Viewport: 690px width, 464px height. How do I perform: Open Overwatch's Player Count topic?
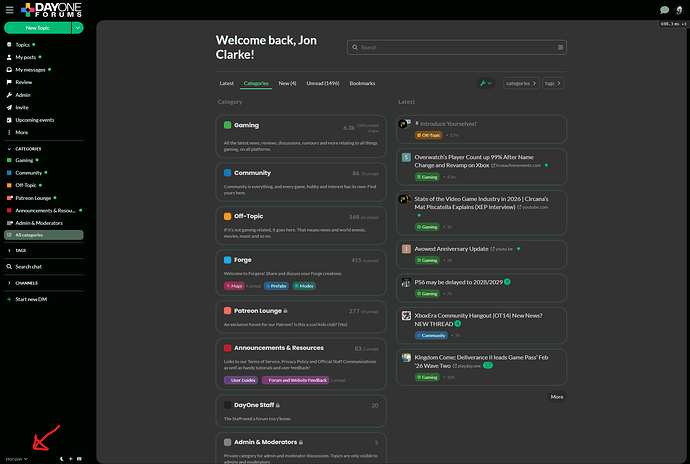[x=474, y=161]
